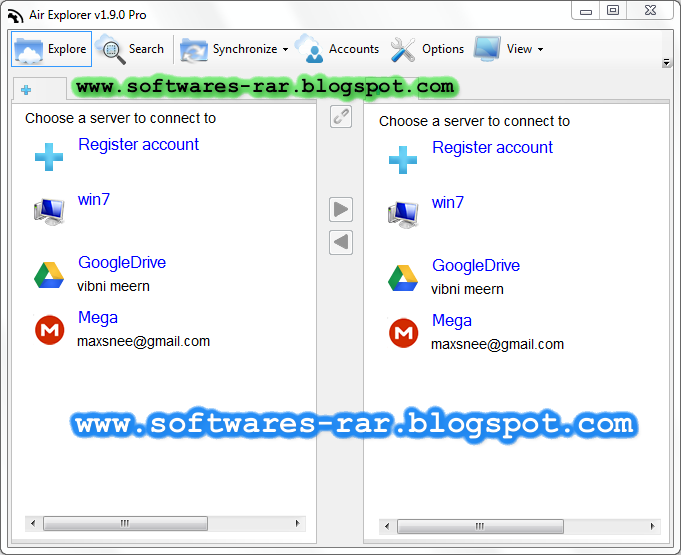This screenshot has height=555, width=681.
Task: Click right pane blue plus icon
Action: click(x=403, y=160)
